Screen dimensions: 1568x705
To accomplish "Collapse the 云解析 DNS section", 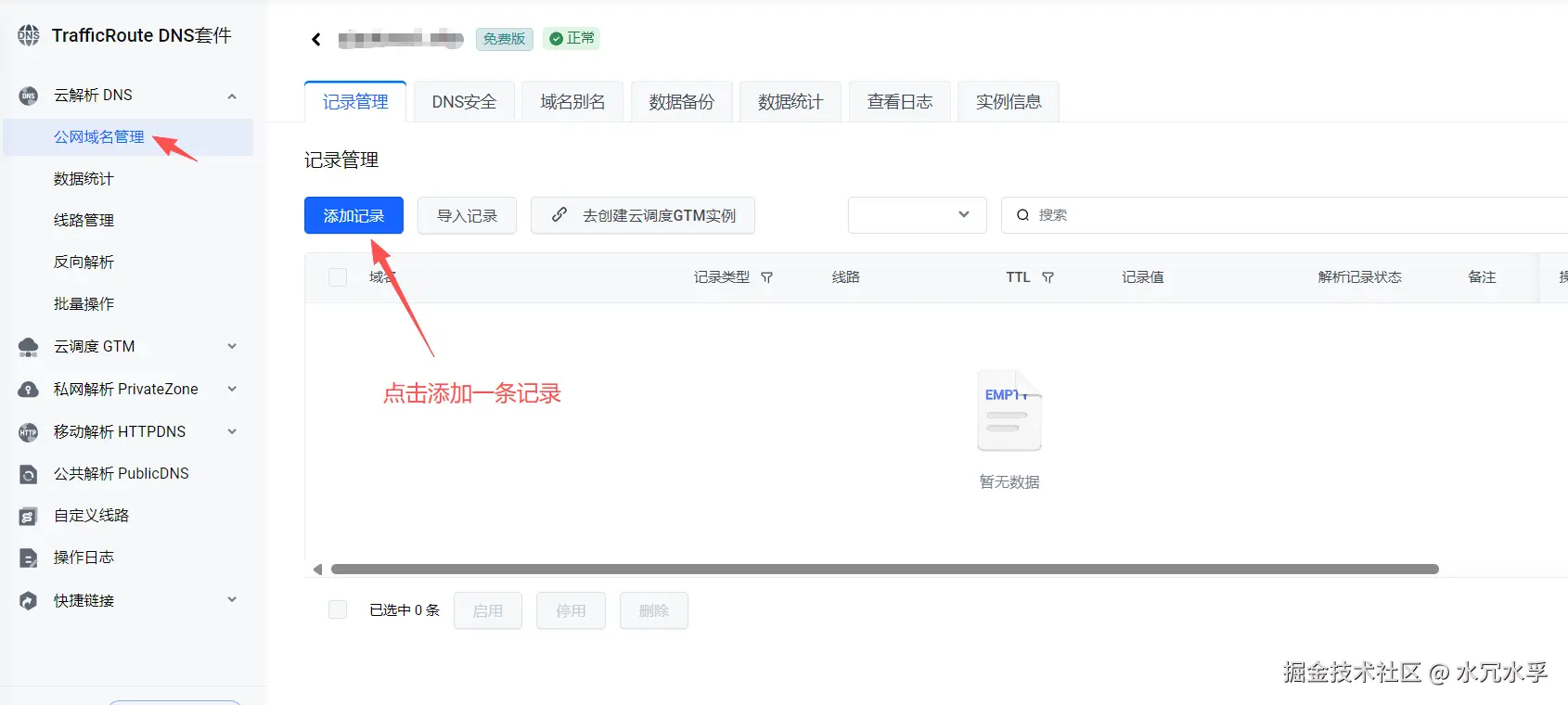I will 232,96.
